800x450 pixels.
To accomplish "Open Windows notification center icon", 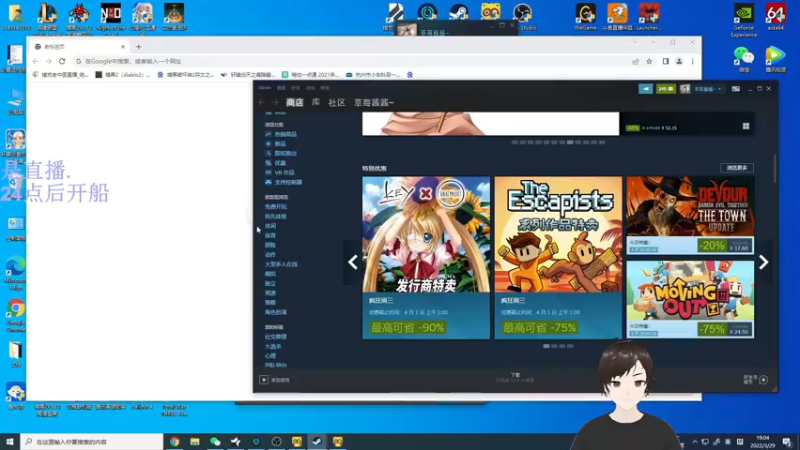I will [787, 441].
